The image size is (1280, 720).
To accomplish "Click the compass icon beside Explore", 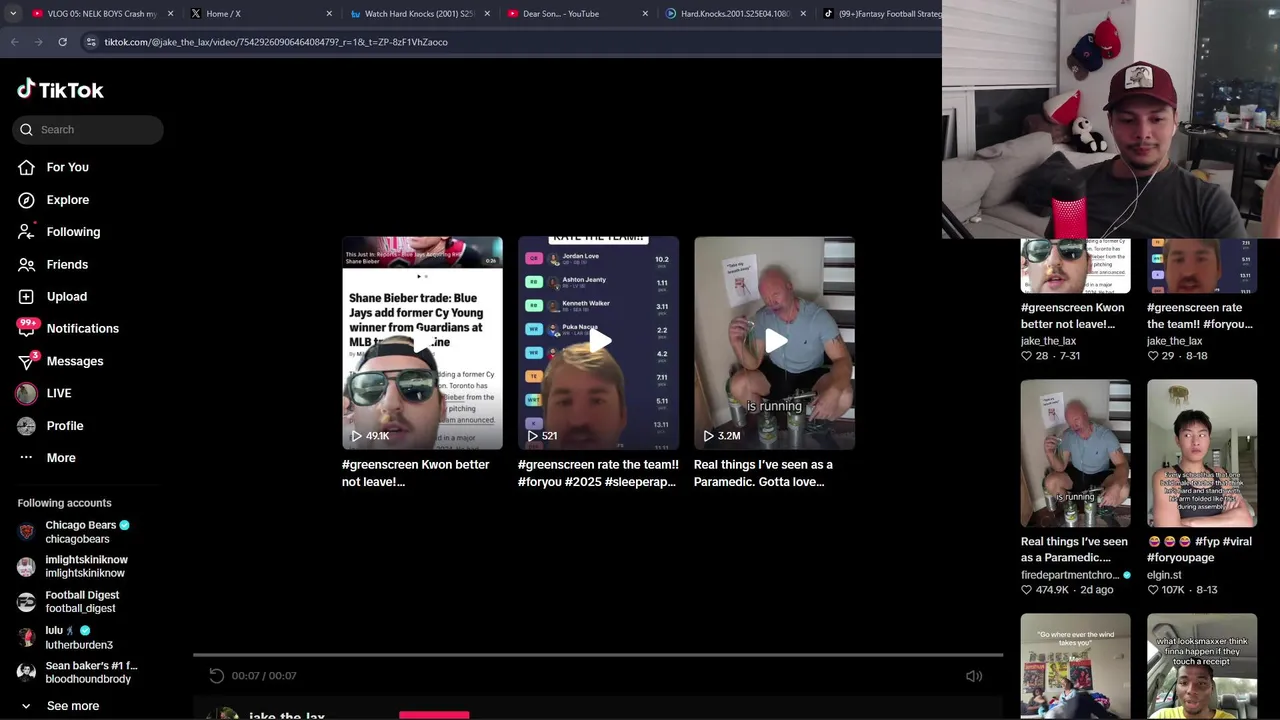I will tap(27, 200).
